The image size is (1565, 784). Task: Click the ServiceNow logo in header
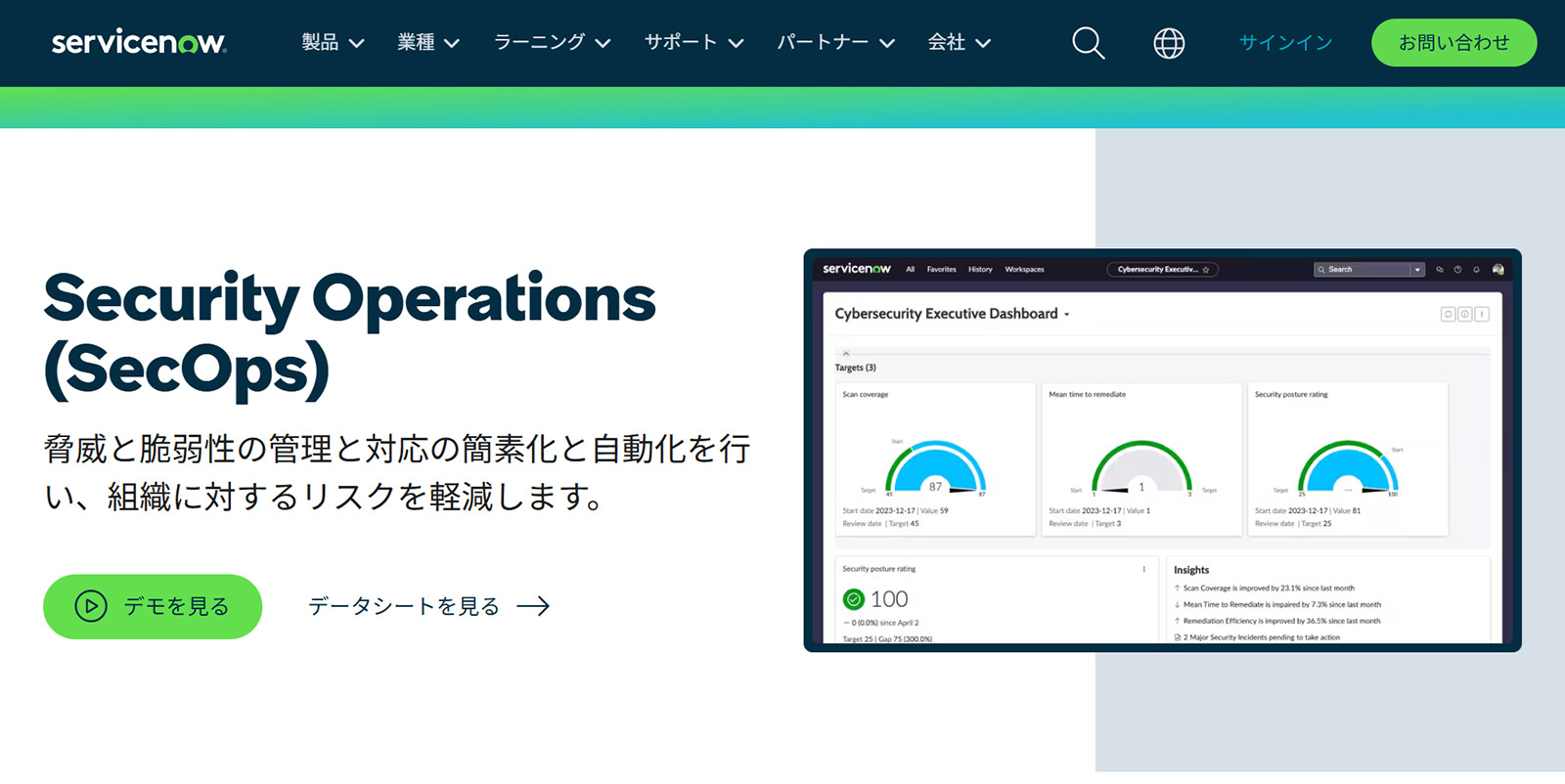[x=139, y=42]
